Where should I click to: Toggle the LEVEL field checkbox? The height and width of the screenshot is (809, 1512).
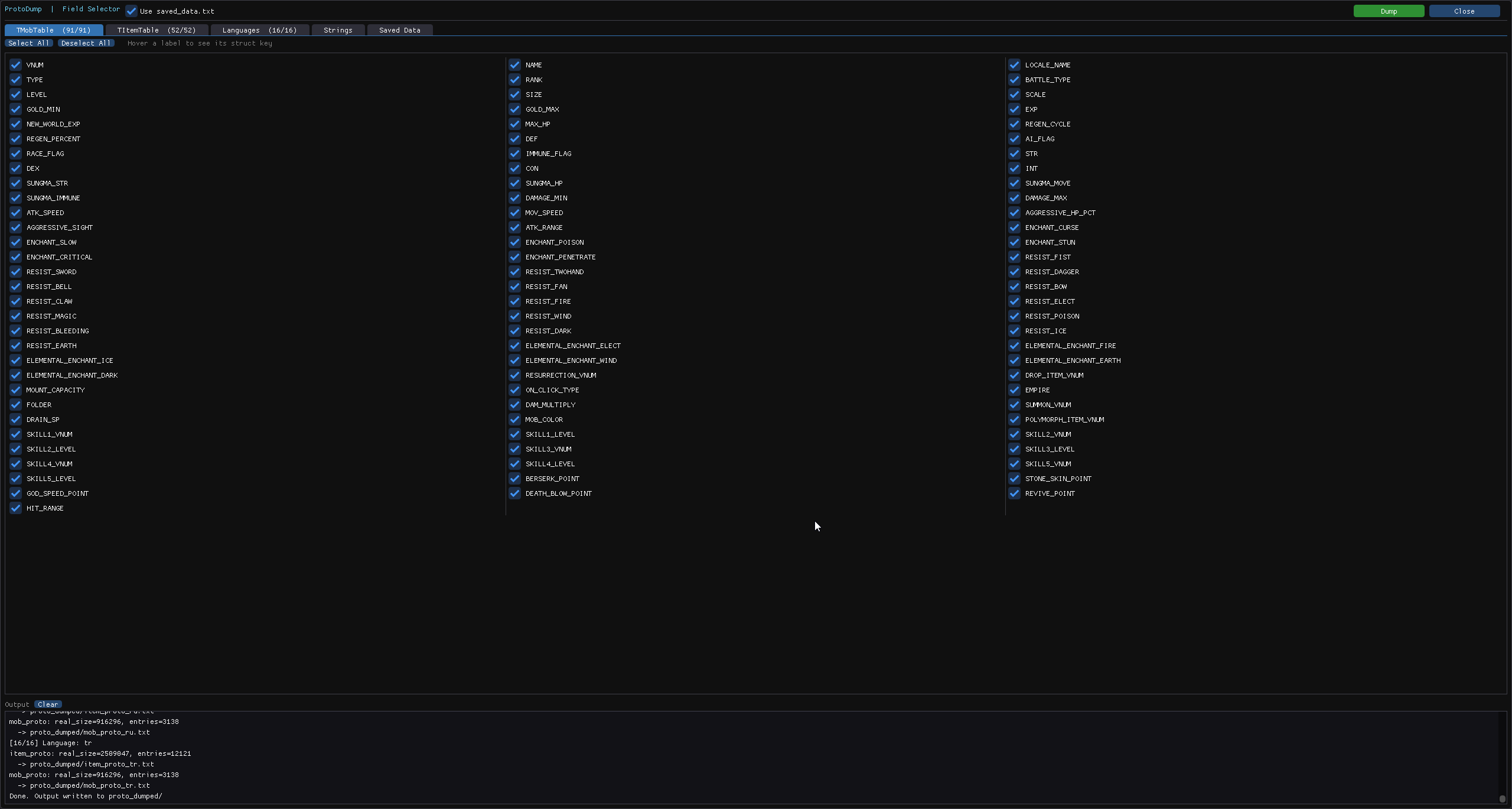pyautogui.click(x=16, y=95)
